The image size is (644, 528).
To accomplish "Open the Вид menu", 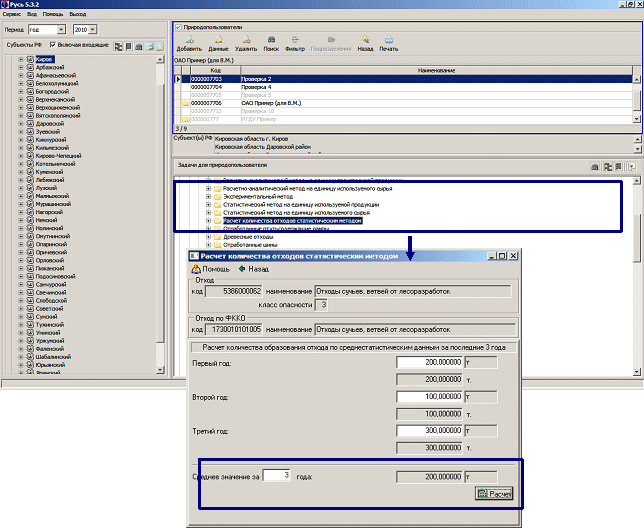I will (34, 15).
